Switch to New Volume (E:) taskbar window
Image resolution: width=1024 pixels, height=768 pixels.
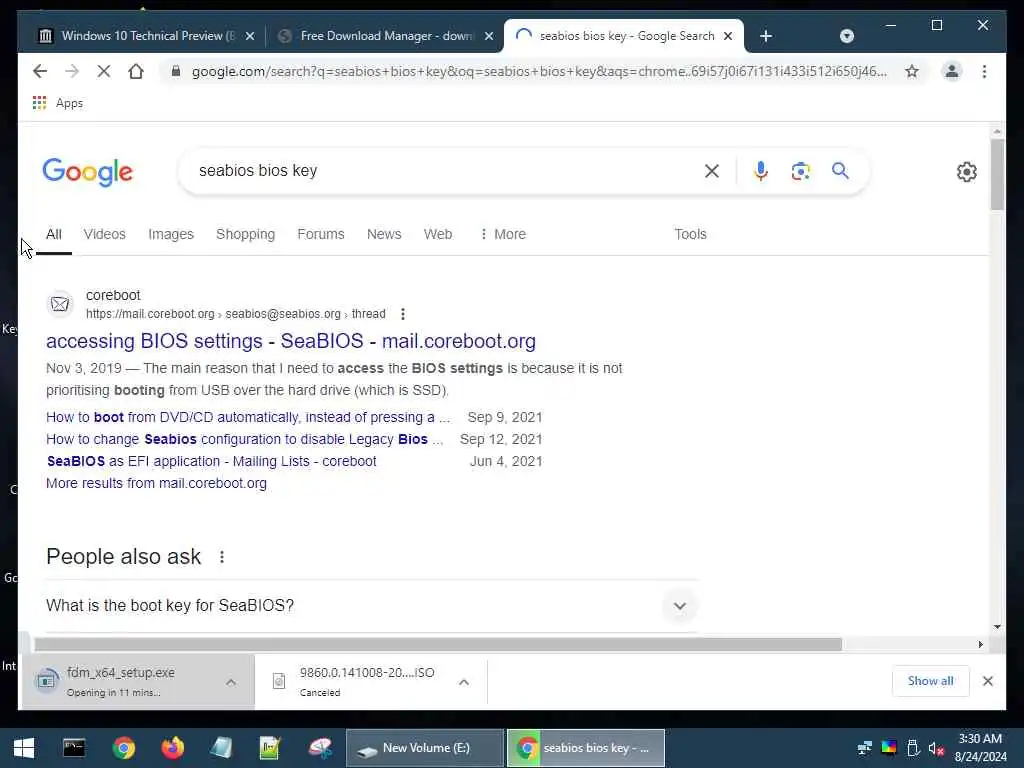click(424, 748)
